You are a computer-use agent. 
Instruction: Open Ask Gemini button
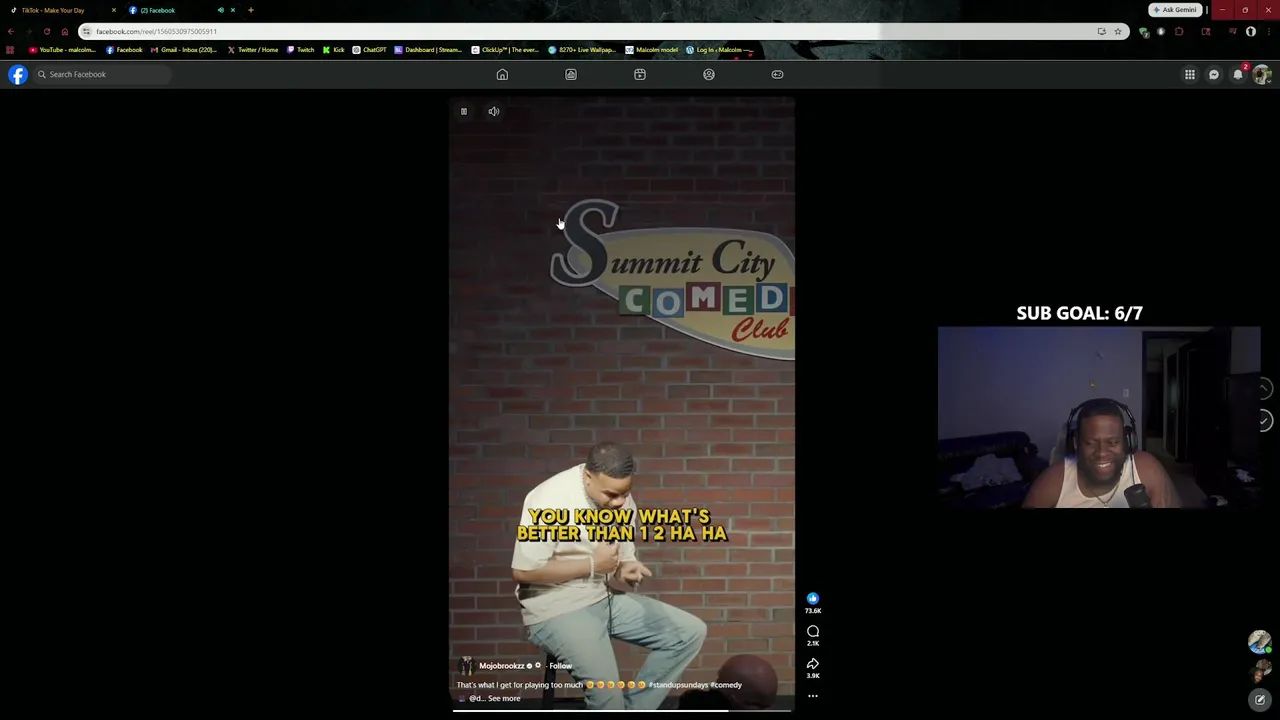(1175, 10)
